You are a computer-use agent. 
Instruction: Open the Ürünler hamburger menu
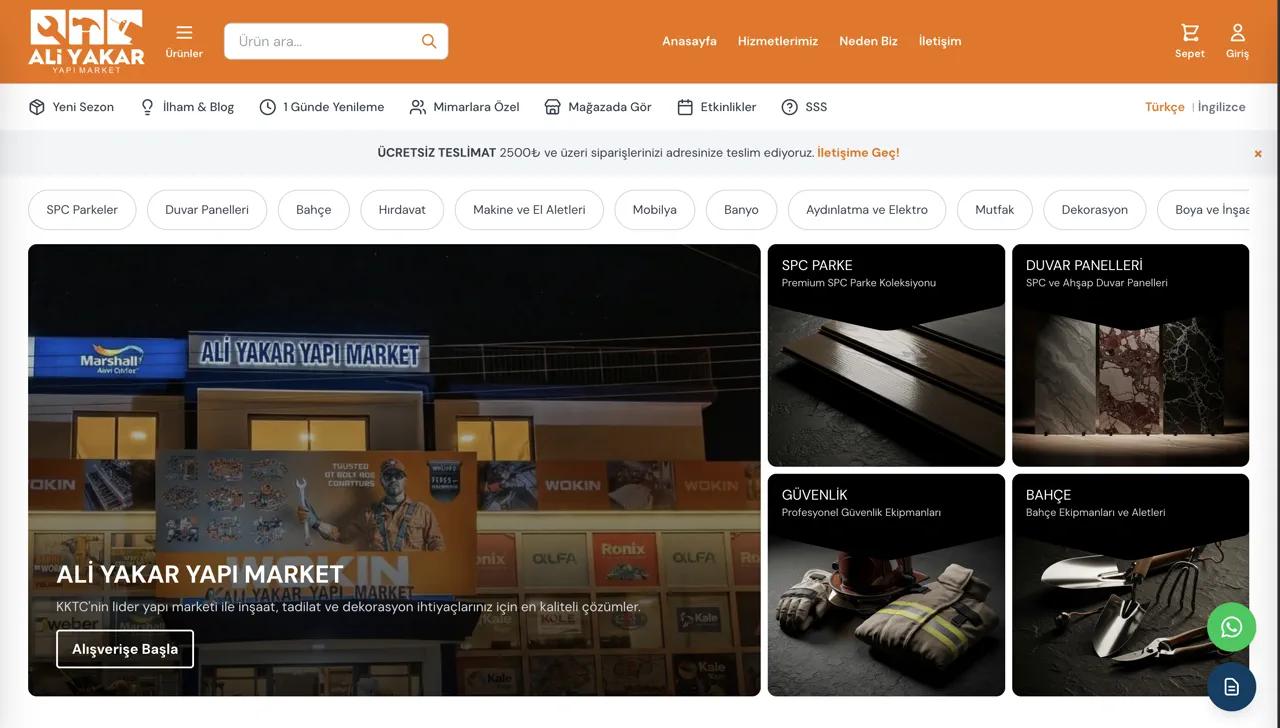184,41
